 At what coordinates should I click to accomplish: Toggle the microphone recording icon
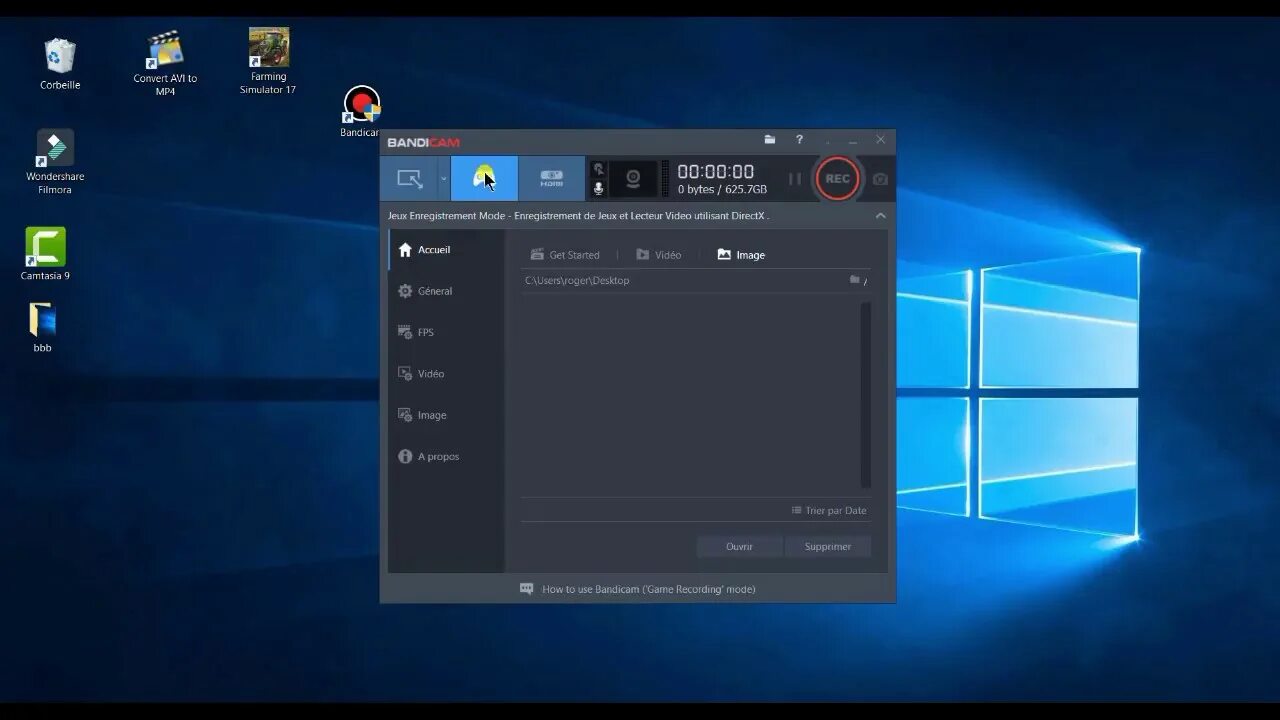[598, 188]
